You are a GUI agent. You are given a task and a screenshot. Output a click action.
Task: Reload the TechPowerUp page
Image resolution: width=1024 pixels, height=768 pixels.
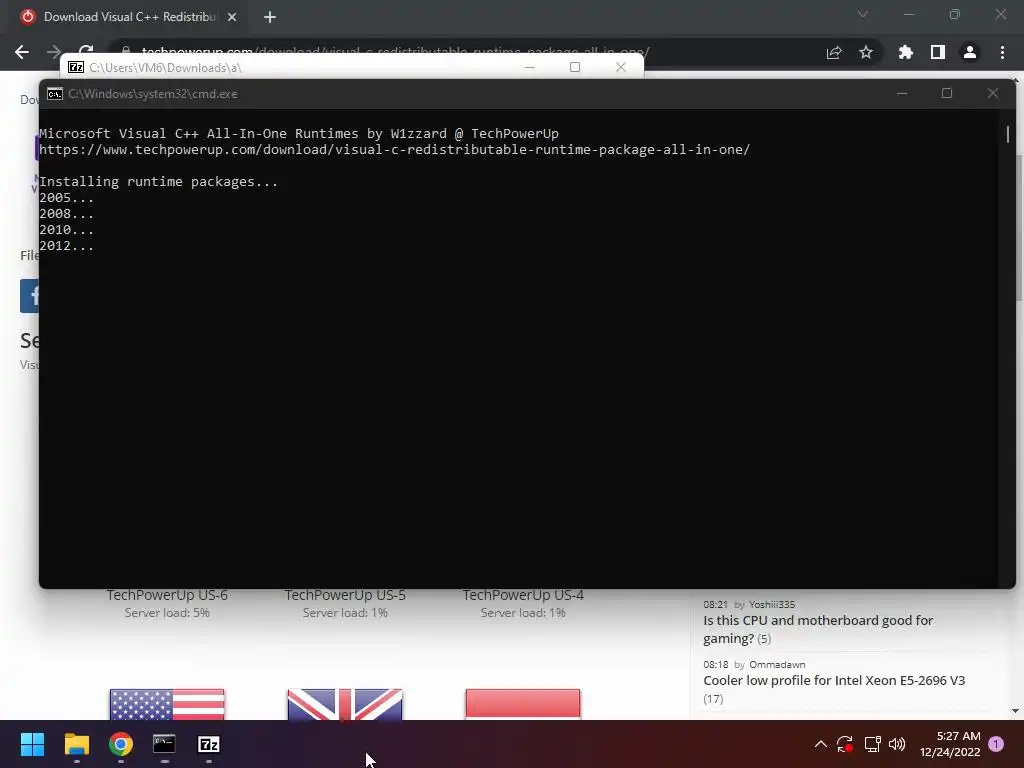point(86,50)
